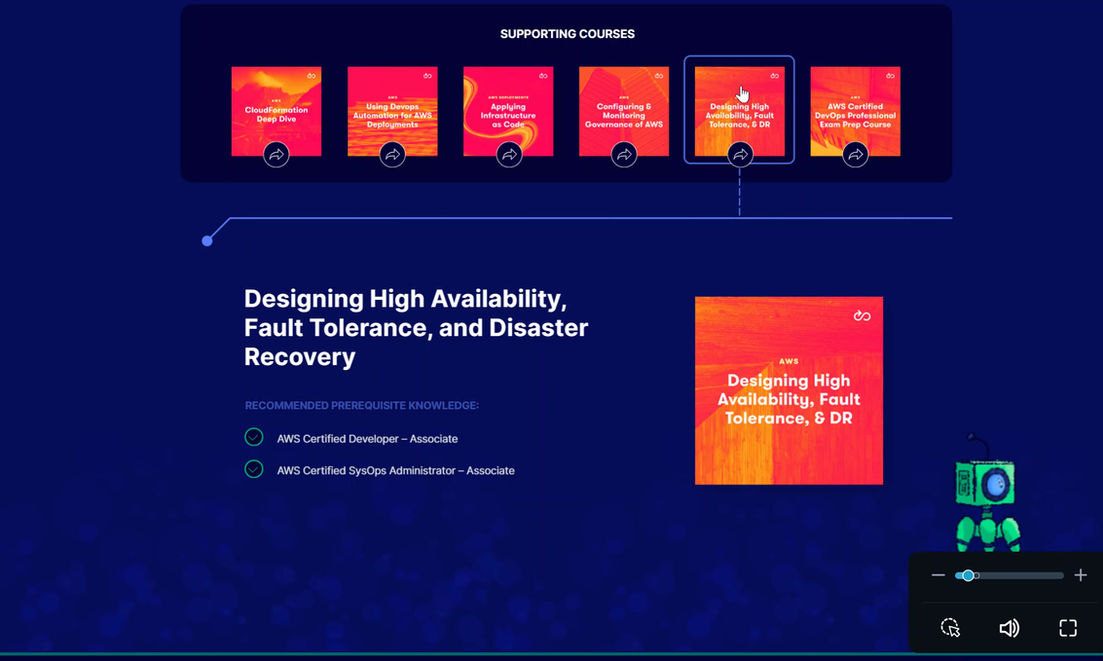The height and width of the screenshot is (661, 1103).
Task: Open share arrow under Configuring & Monitoring Governance
Action: pyautogui.click(x=624, y=154)
